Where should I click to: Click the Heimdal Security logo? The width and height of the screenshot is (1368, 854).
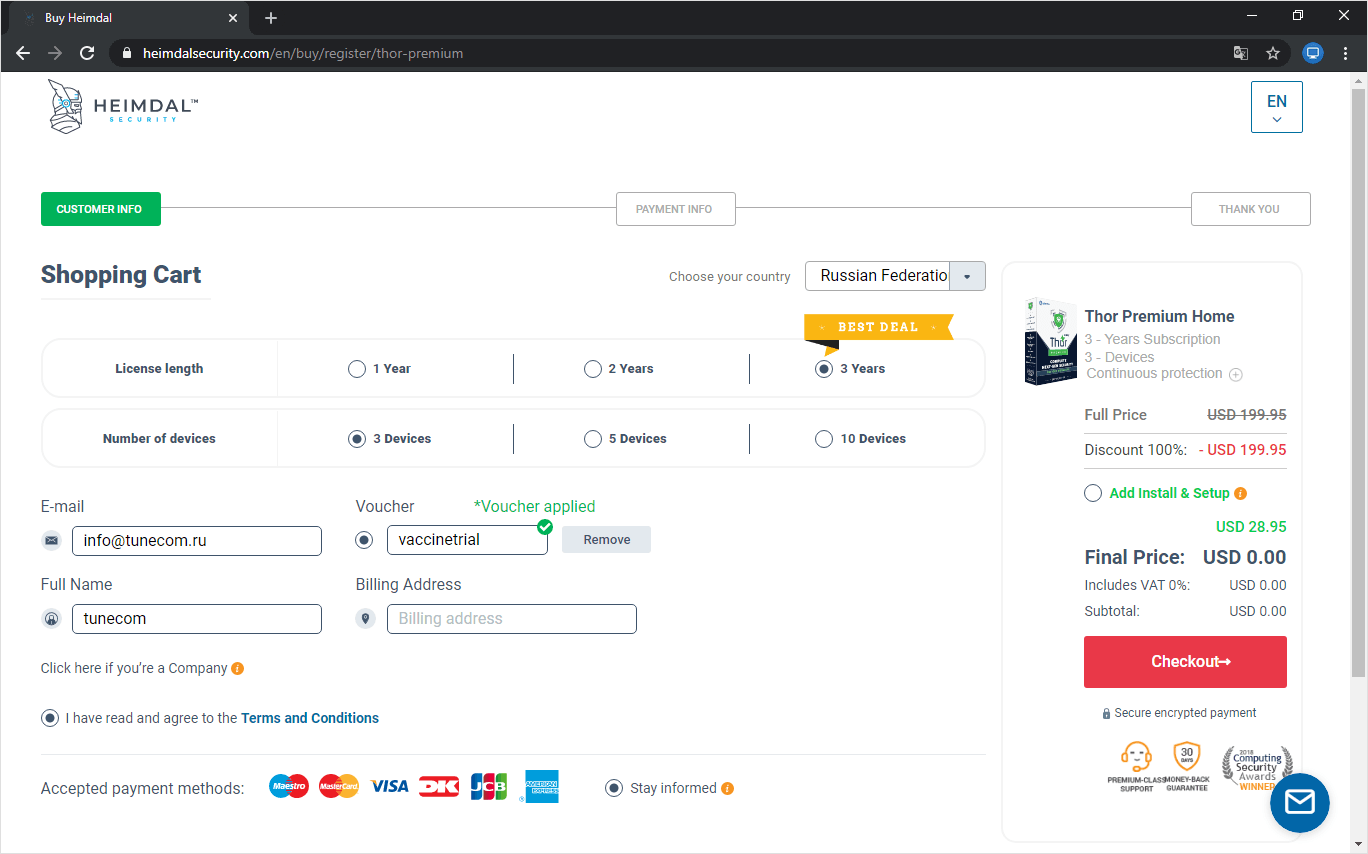(x=123, y=106)
